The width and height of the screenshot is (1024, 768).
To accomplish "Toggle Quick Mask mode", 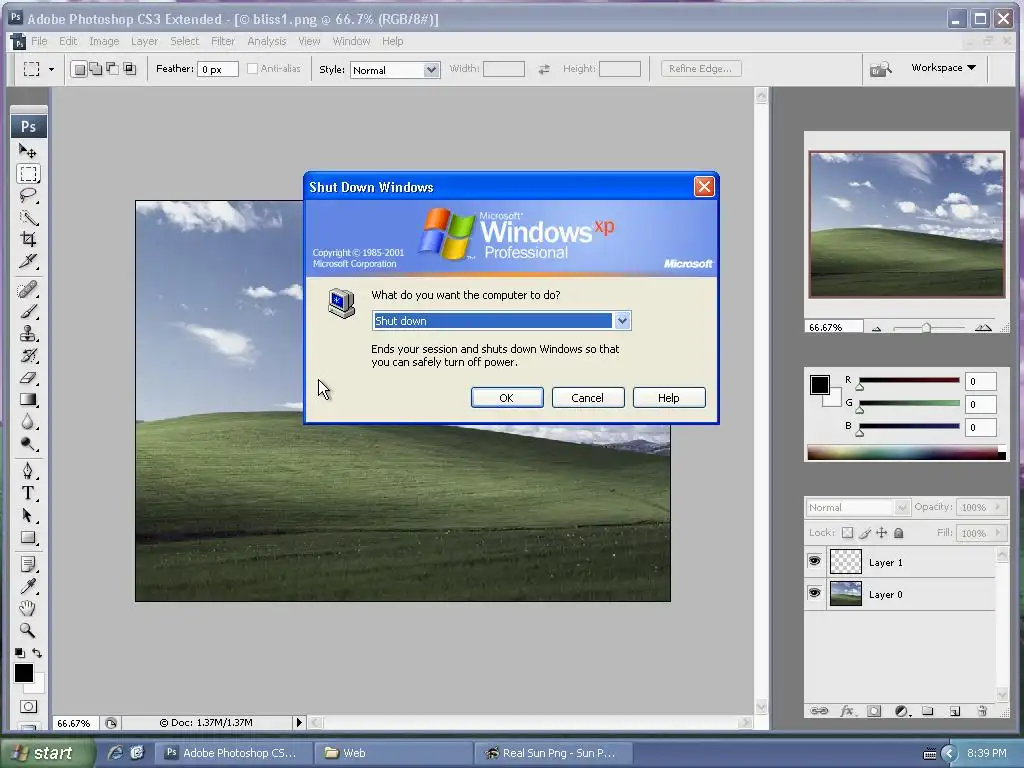I will click(28, 707).
